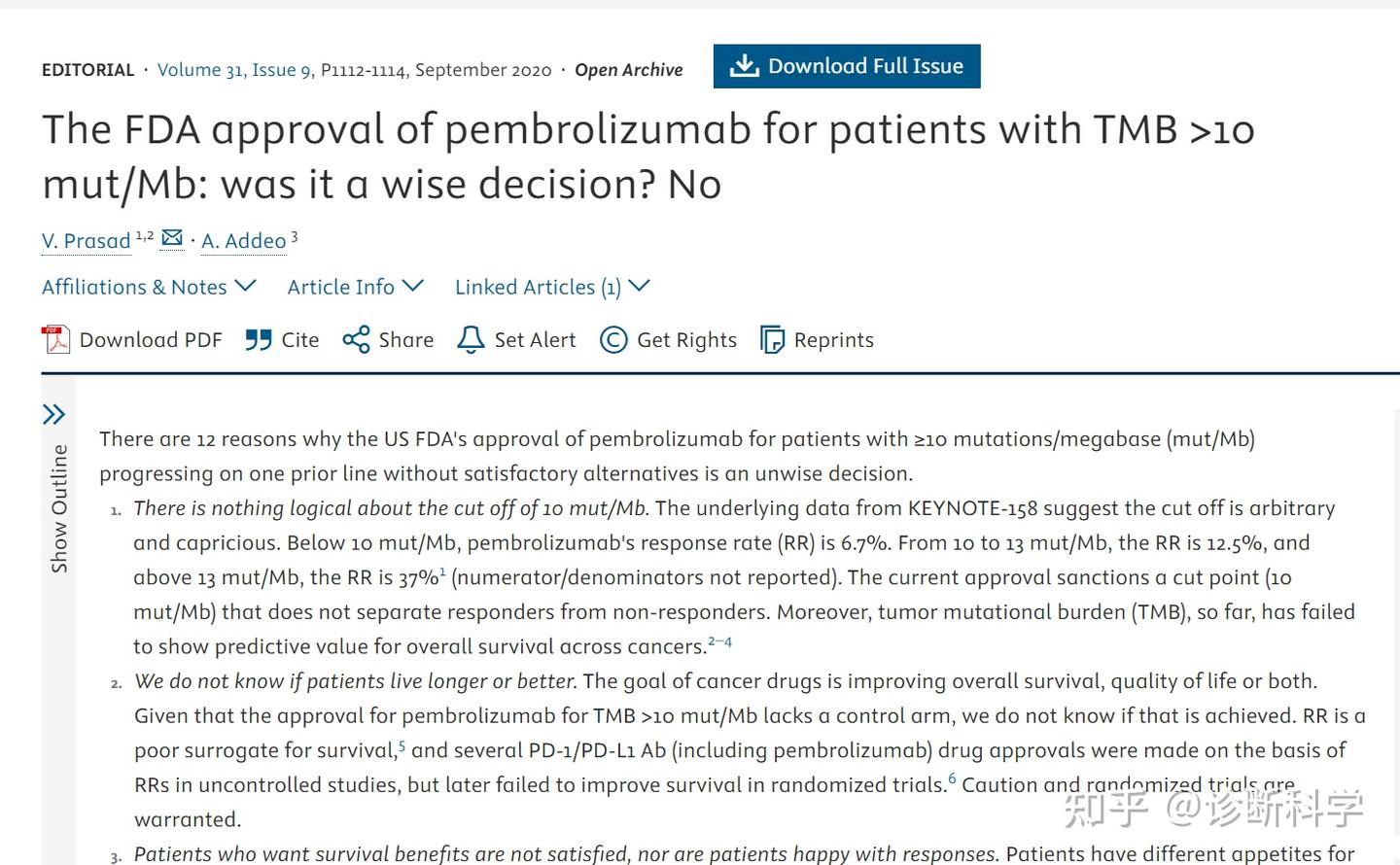Screen dimensions: 1400x865
Task: Click the Get Rights copyright icon
Action: pos(613,339)
